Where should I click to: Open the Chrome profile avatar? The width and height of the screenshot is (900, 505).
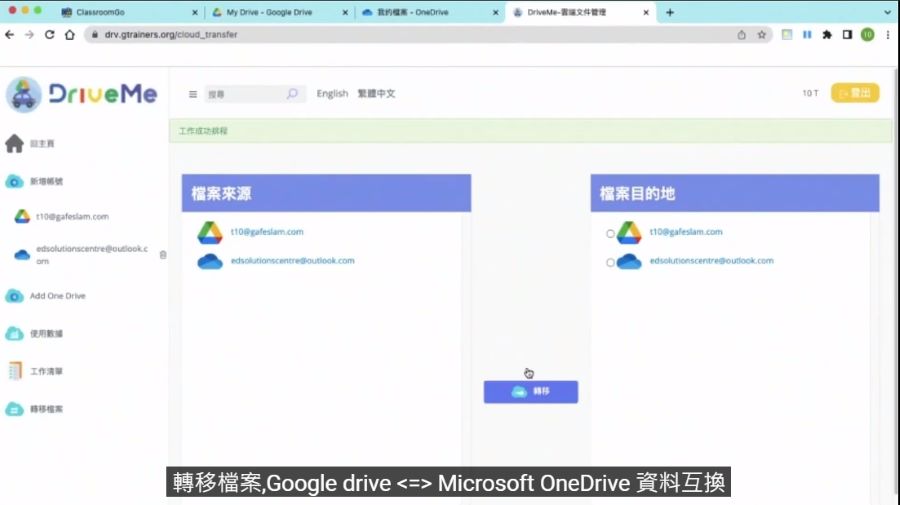click(867, 35)
